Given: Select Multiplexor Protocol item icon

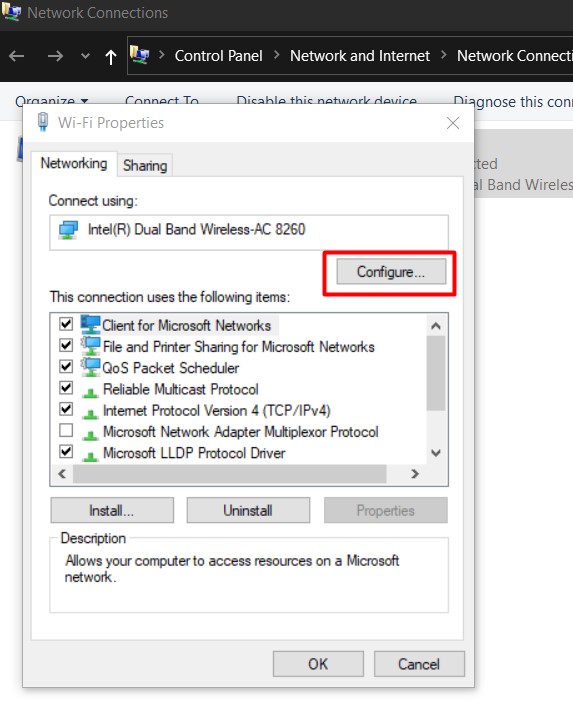Looking at the screenshot, I should click(x=90, y=435).
